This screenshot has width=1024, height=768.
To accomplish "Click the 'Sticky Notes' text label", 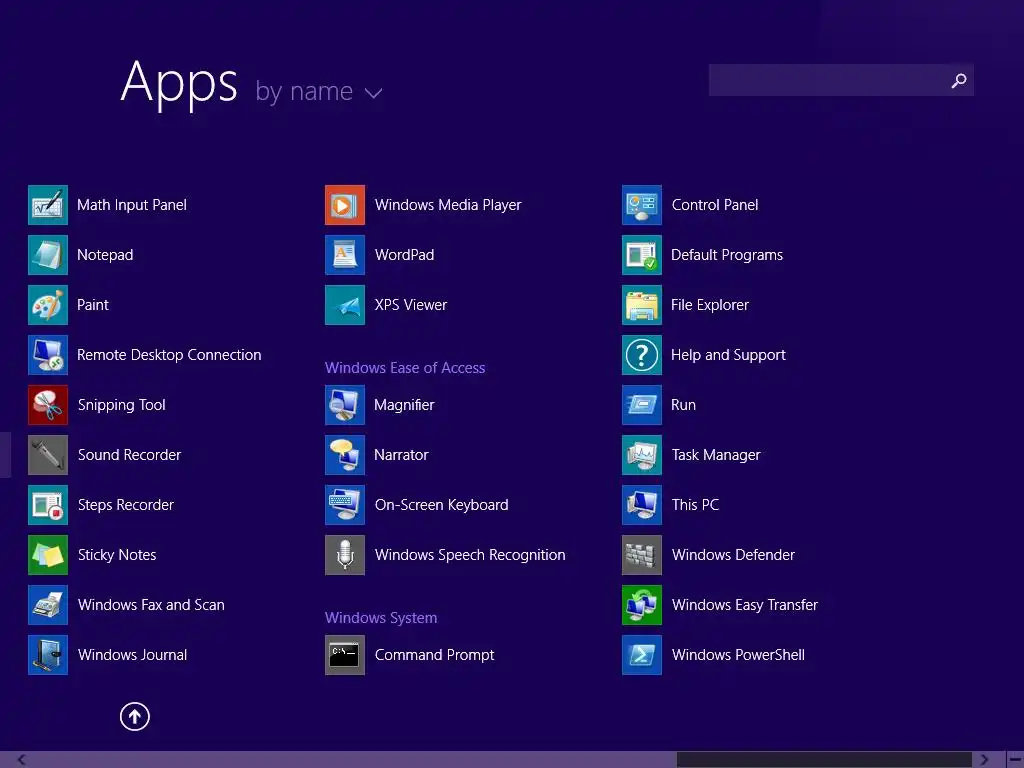I will [117, 554].
